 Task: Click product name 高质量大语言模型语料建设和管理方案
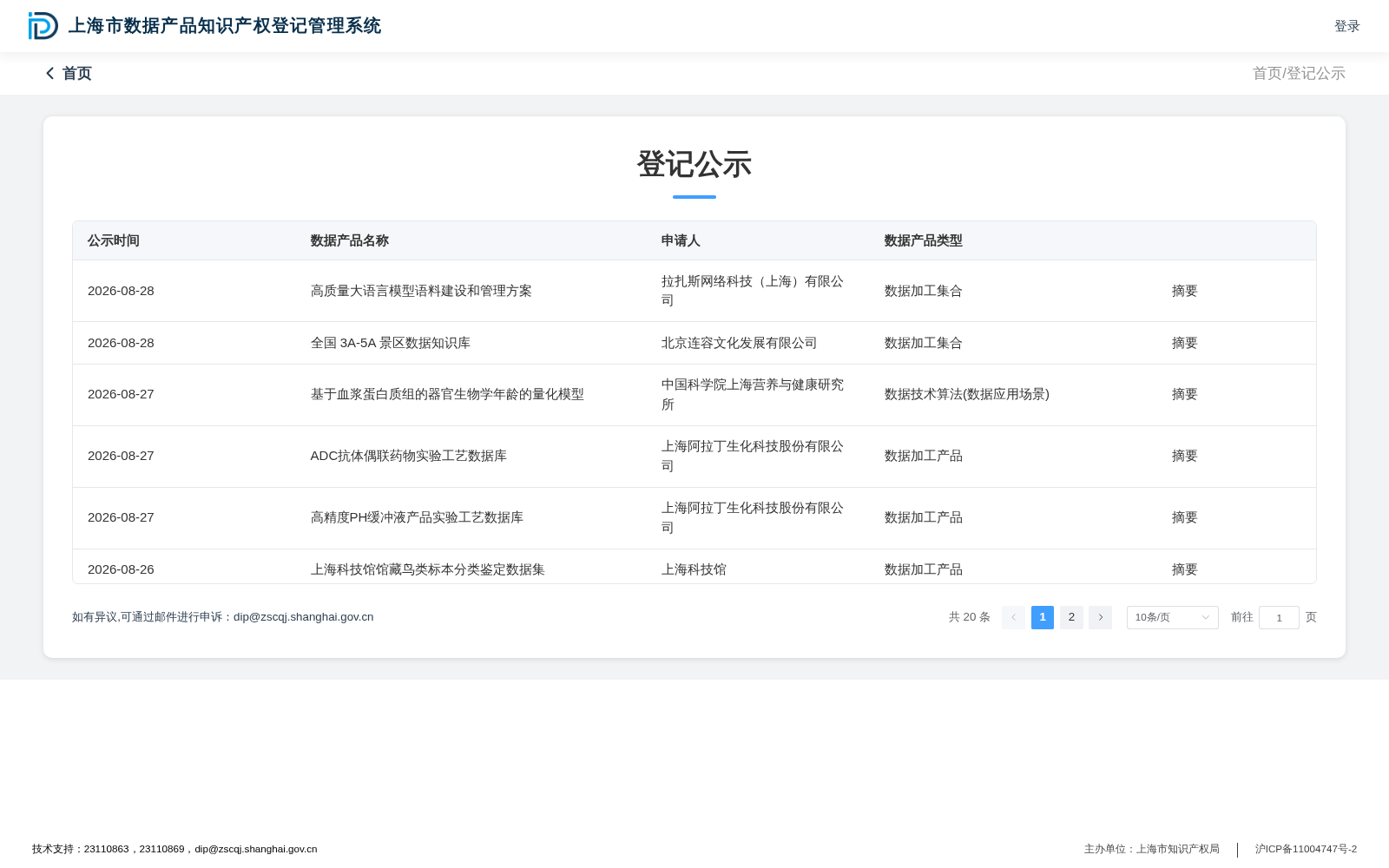click(421, 291)
